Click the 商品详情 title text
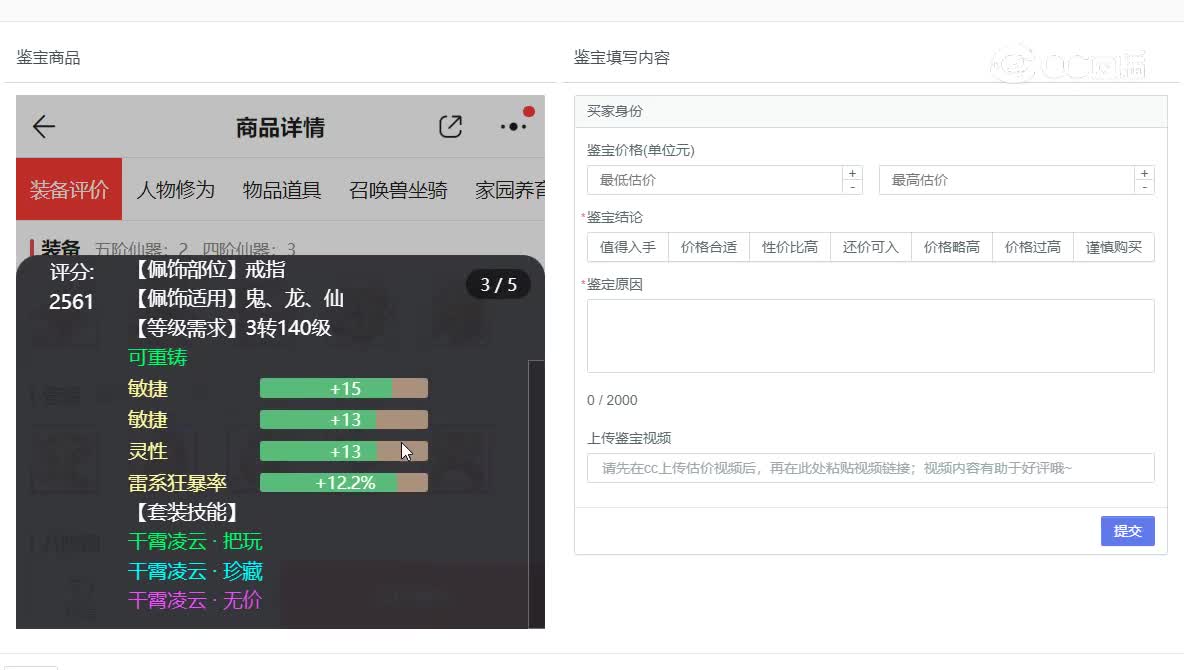This screenshot has height=670, width=1184. [x=280, y=127]
